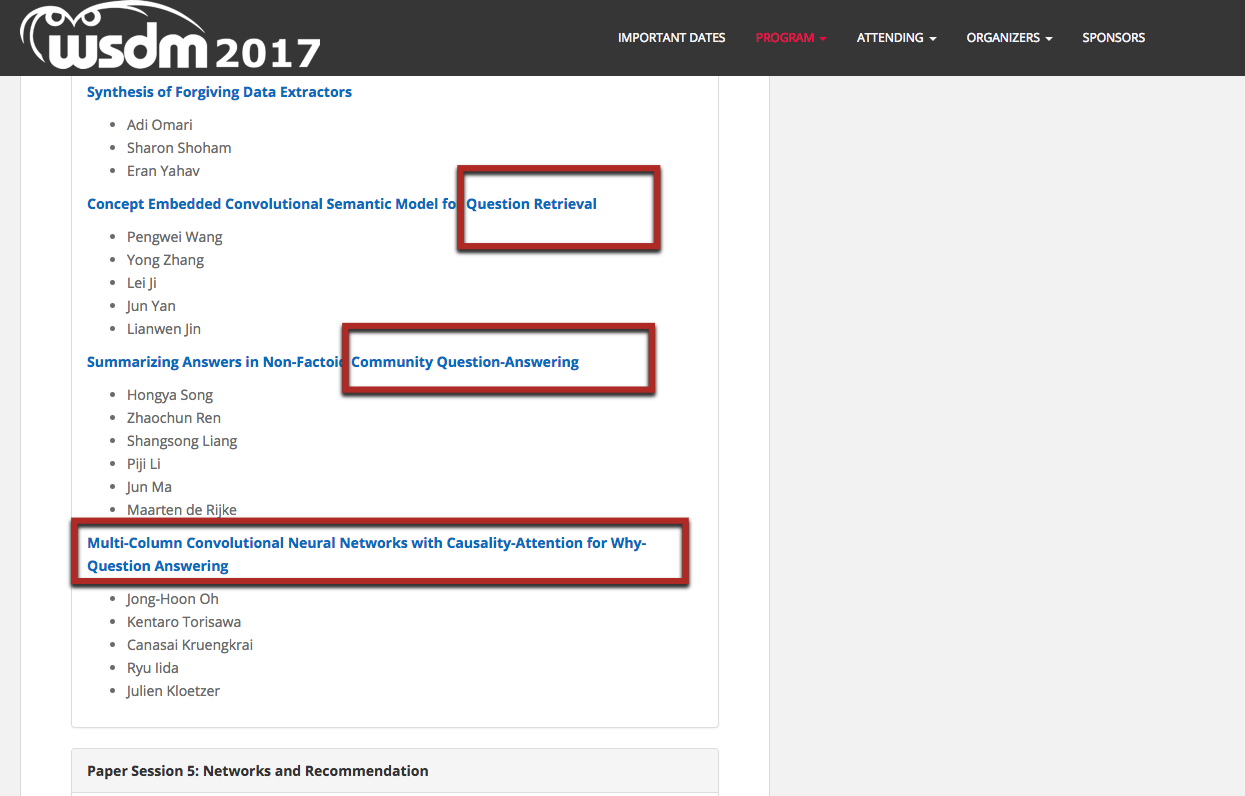Click author name Jong-Hoon Oh

172,599
